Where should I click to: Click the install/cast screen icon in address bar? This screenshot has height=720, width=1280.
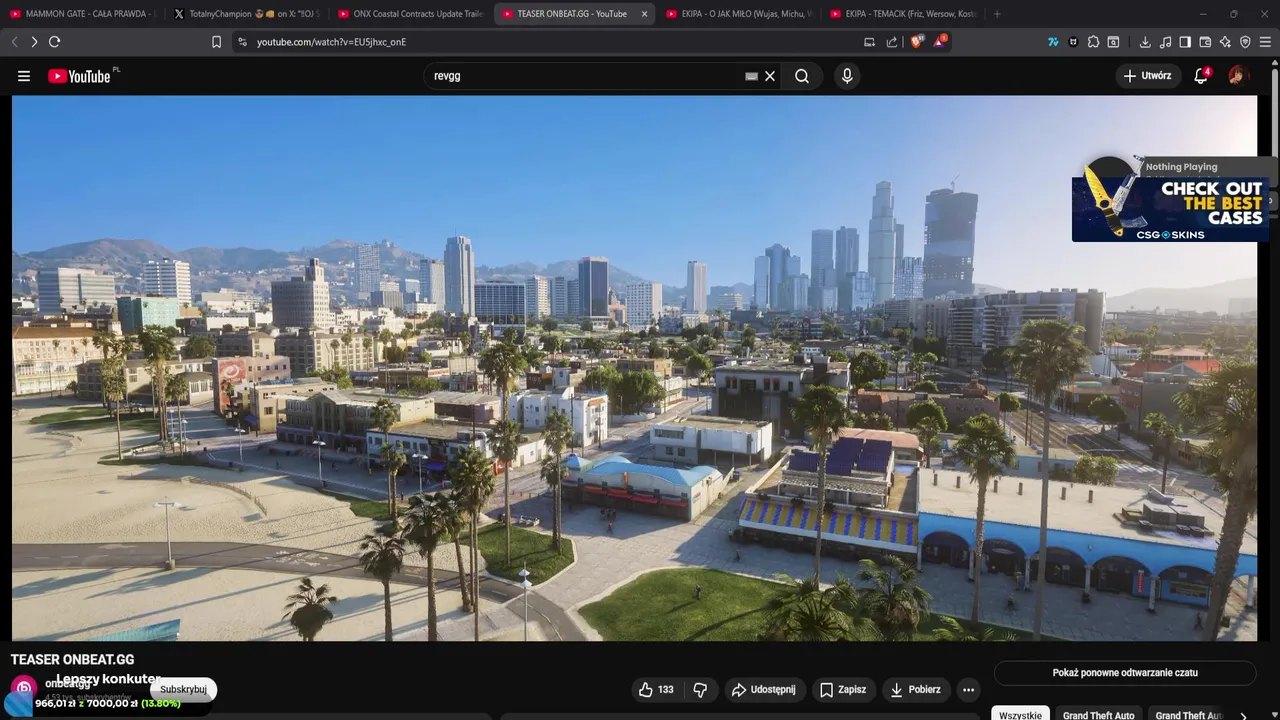click(869, 42)
